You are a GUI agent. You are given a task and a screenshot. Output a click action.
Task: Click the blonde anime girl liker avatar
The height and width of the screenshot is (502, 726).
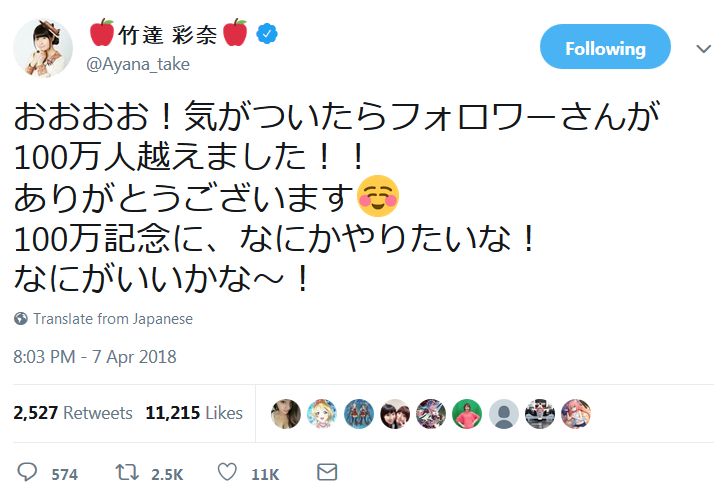click(322, 413)
